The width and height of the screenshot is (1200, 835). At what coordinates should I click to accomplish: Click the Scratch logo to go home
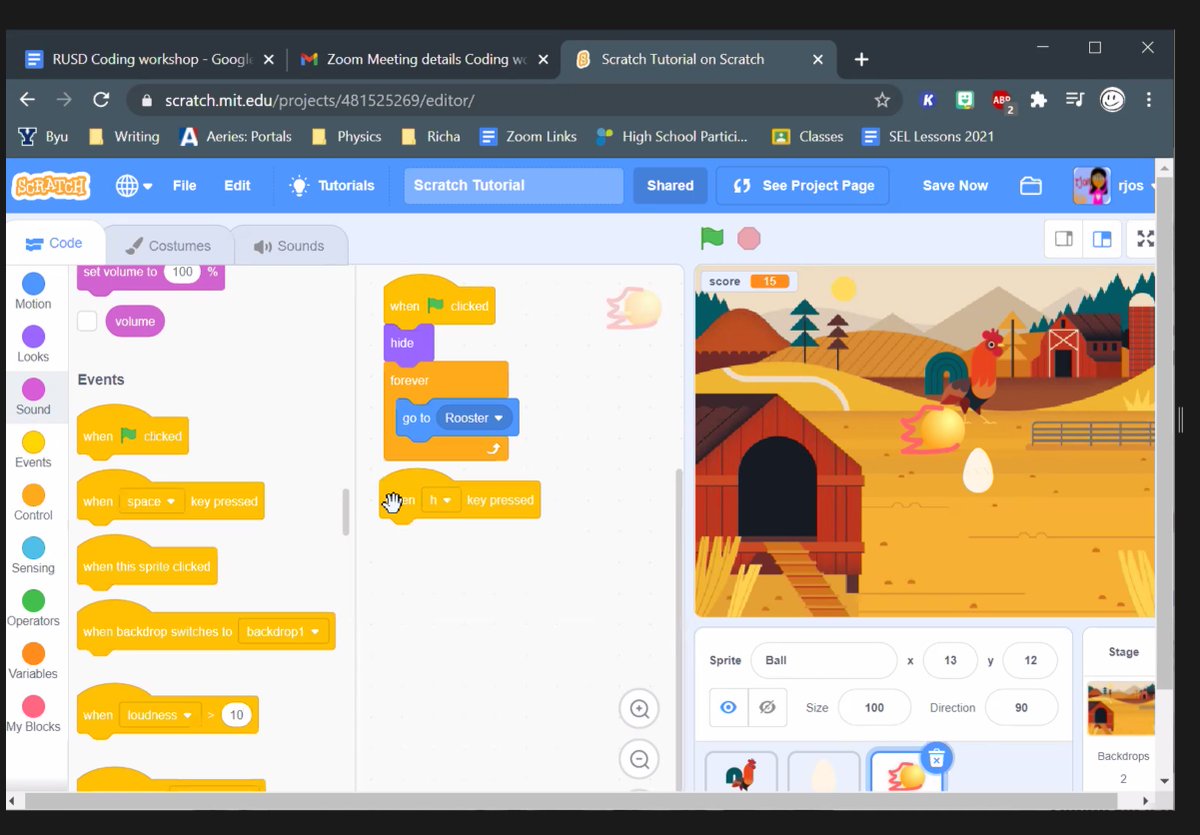point(50,185)
